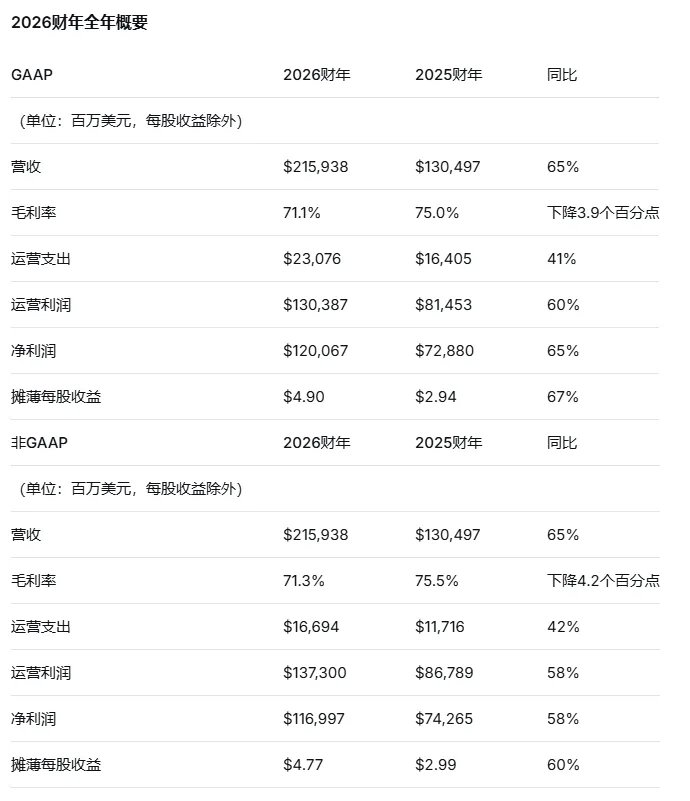Click the fiscal 2025 $2.99 EPS cell
Screen dimensions: 690x801
[435, 764]
